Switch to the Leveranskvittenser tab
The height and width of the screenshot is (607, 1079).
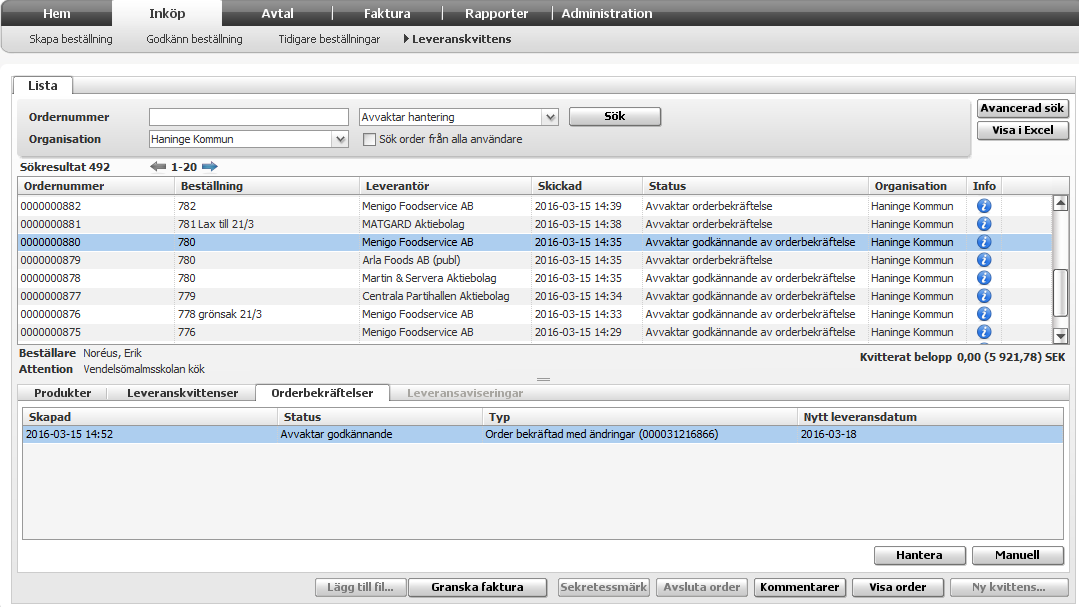[182, 393]
